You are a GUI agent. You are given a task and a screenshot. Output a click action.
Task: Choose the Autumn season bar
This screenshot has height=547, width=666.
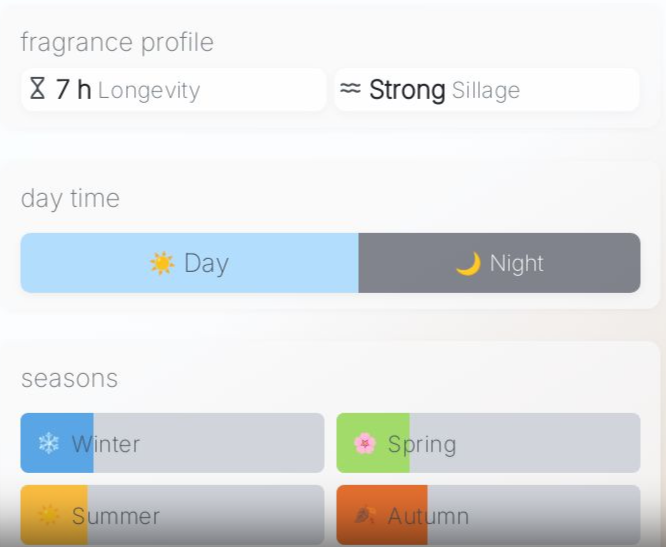click(x=488, y=516)
